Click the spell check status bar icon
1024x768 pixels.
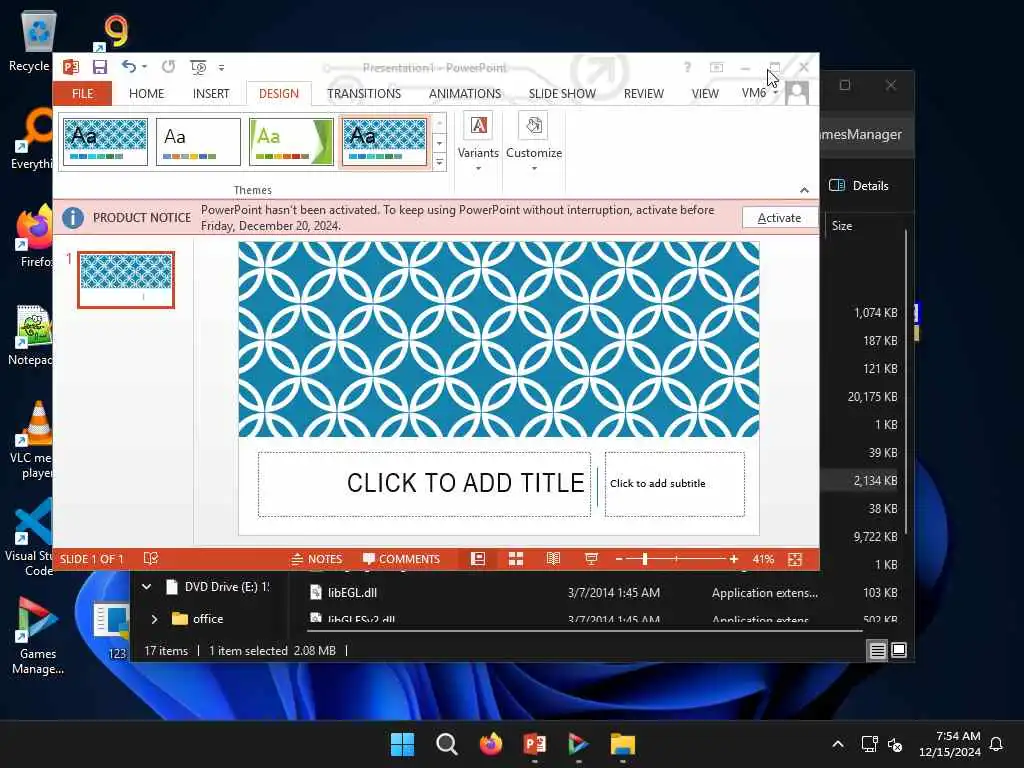click(x=151, y=559)
